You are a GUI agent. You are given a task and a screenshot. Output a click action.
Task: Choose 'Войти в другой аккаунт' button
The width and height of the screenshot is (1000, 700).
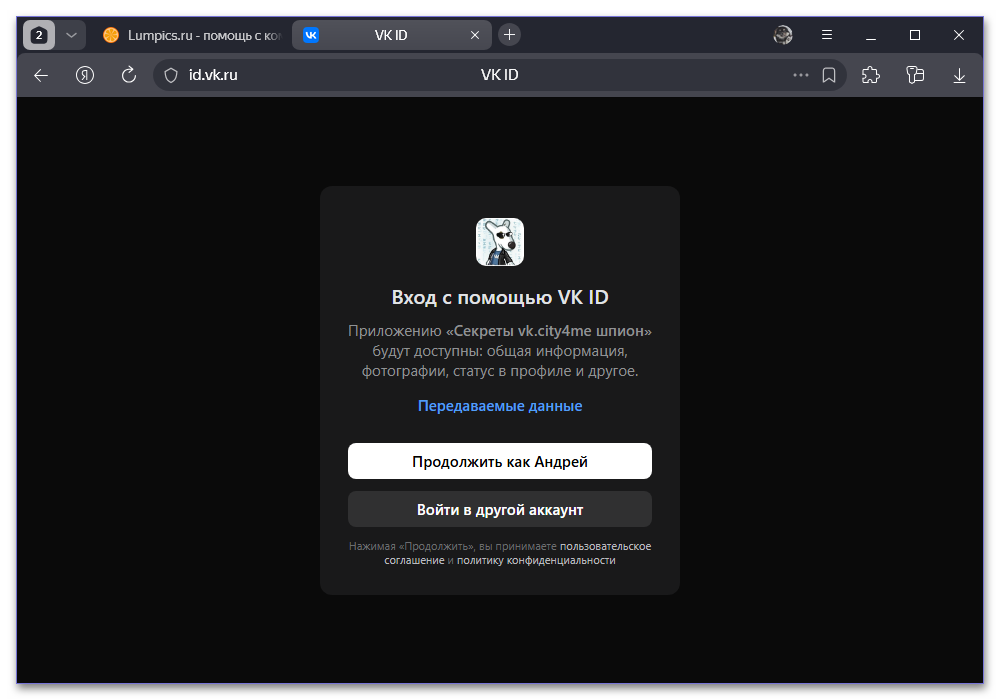click(500, 509)
